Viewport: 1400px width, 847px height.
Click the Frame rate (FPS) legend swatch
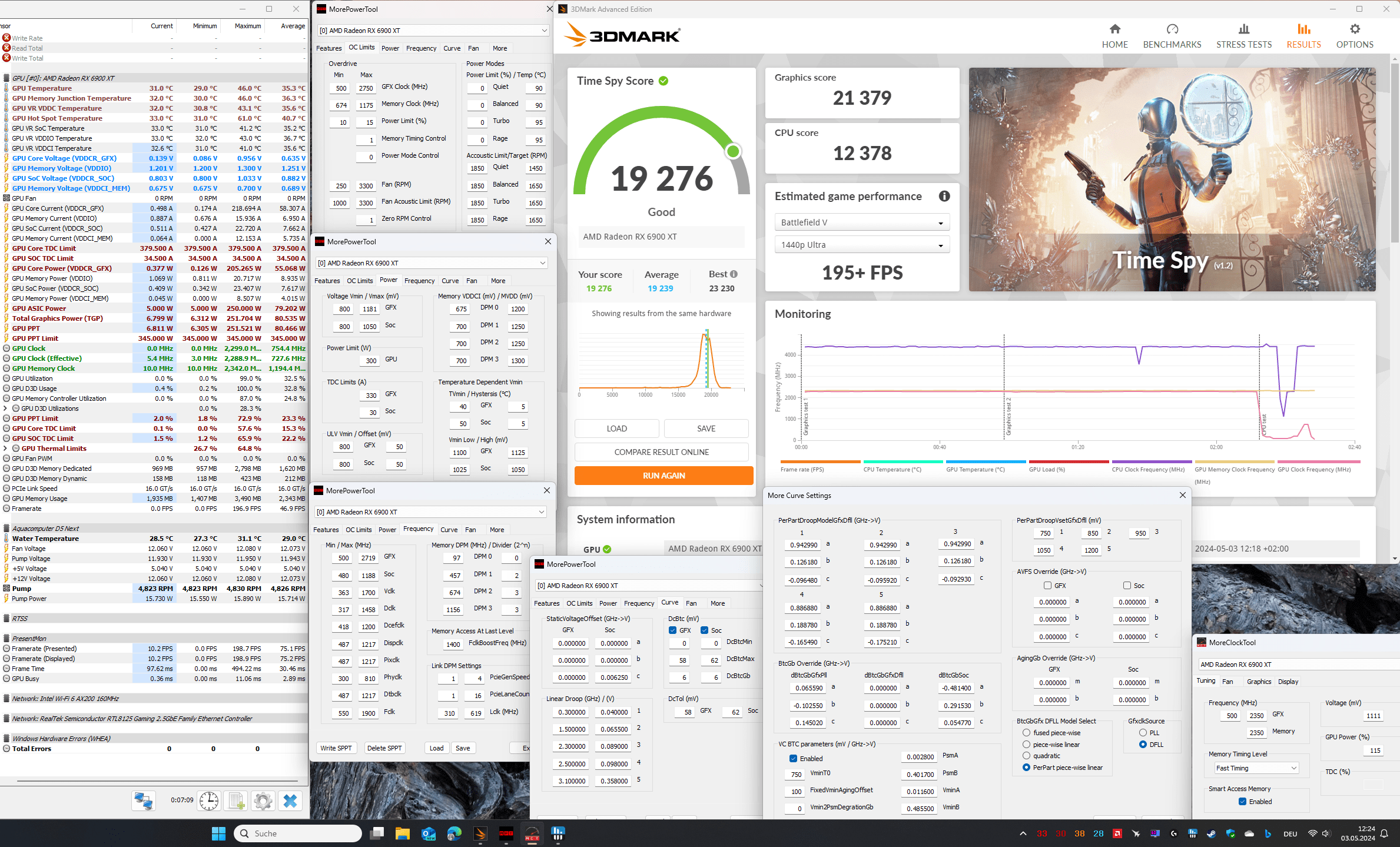tap(820, 462)
